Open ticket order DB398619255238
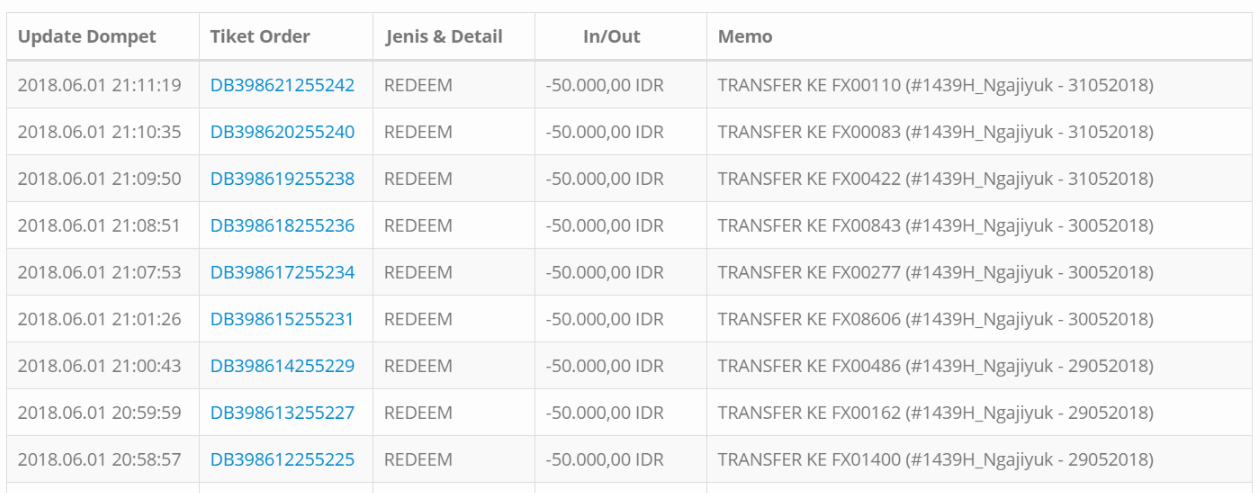This screenshot has width=1260, height=493. 282,179
